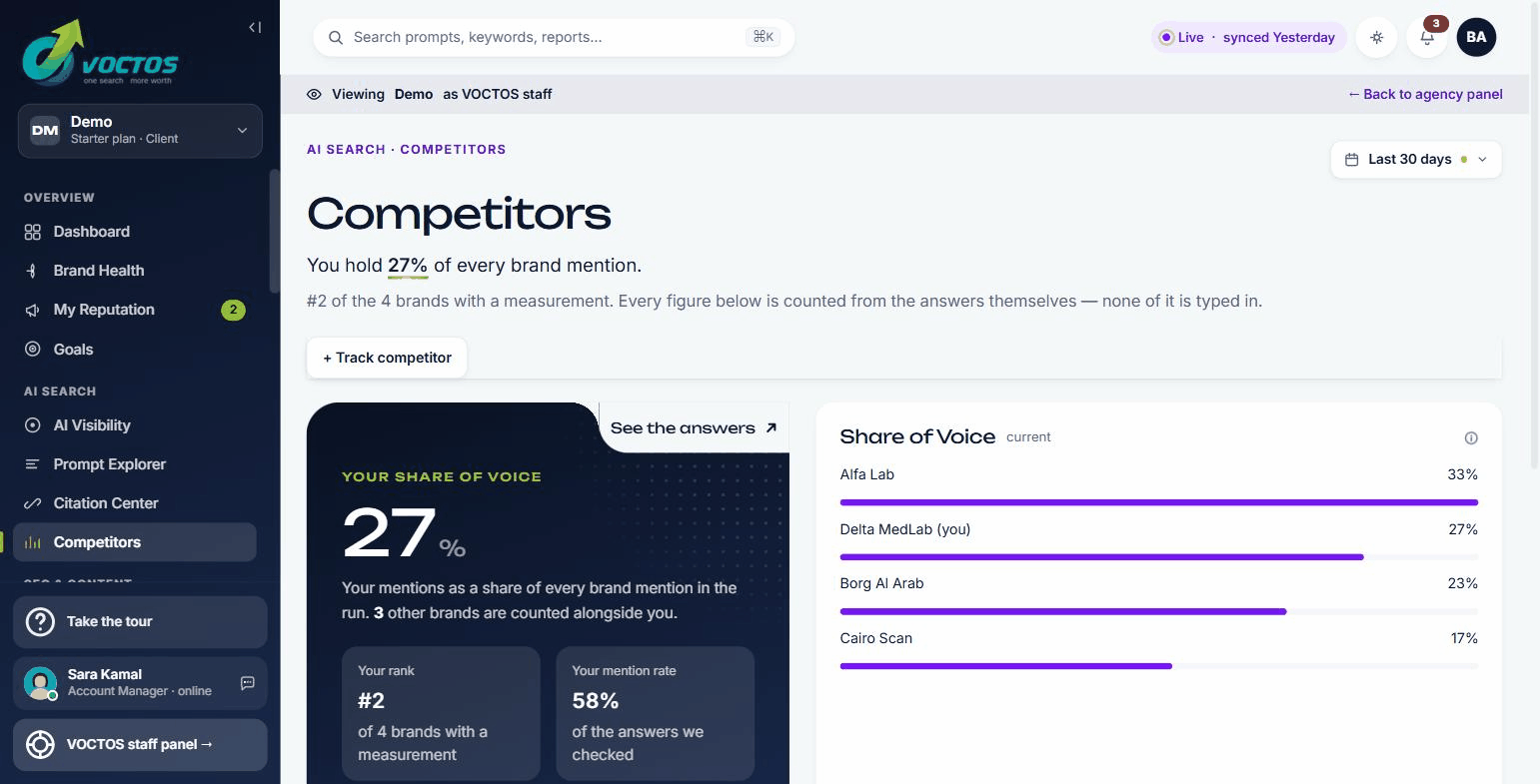
Task: Click the My Reputation megaphone icon
Action: click(x=33, y=310)
